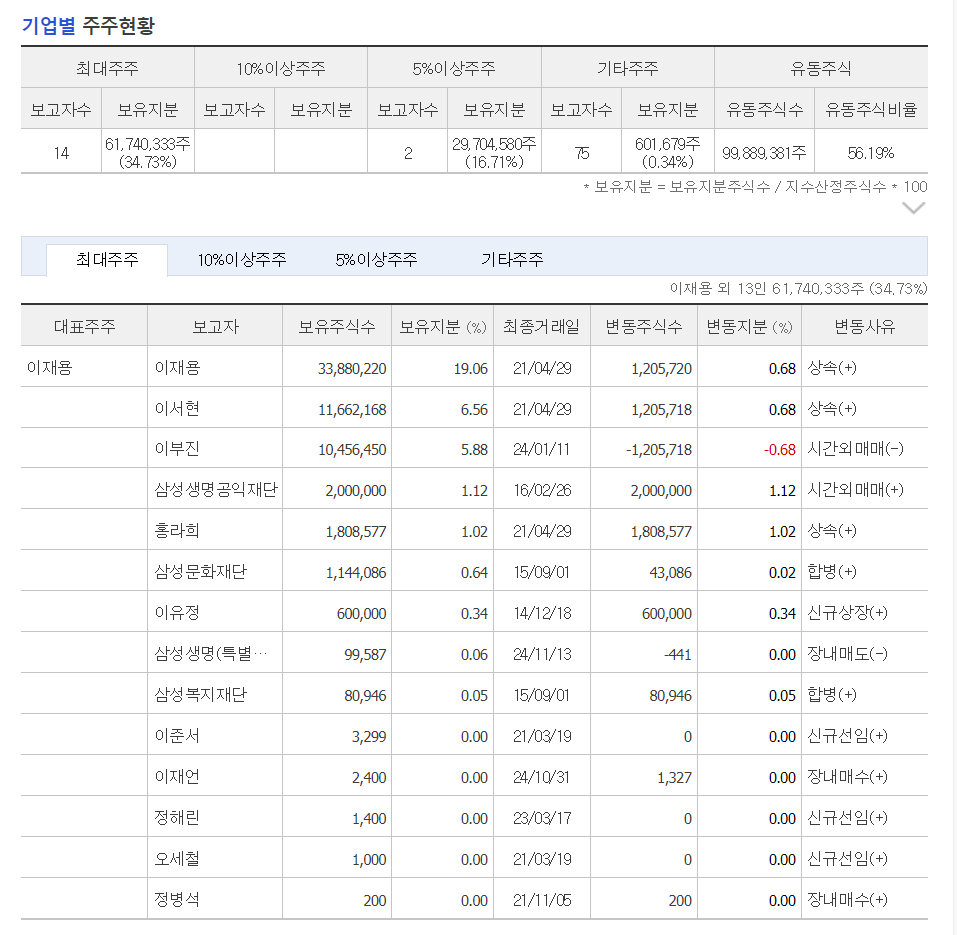Image resolution: width=957 pixels, height=935 pixels.
Task: Open the 10%이상주주 tab
Action: (x=242, y=260)
